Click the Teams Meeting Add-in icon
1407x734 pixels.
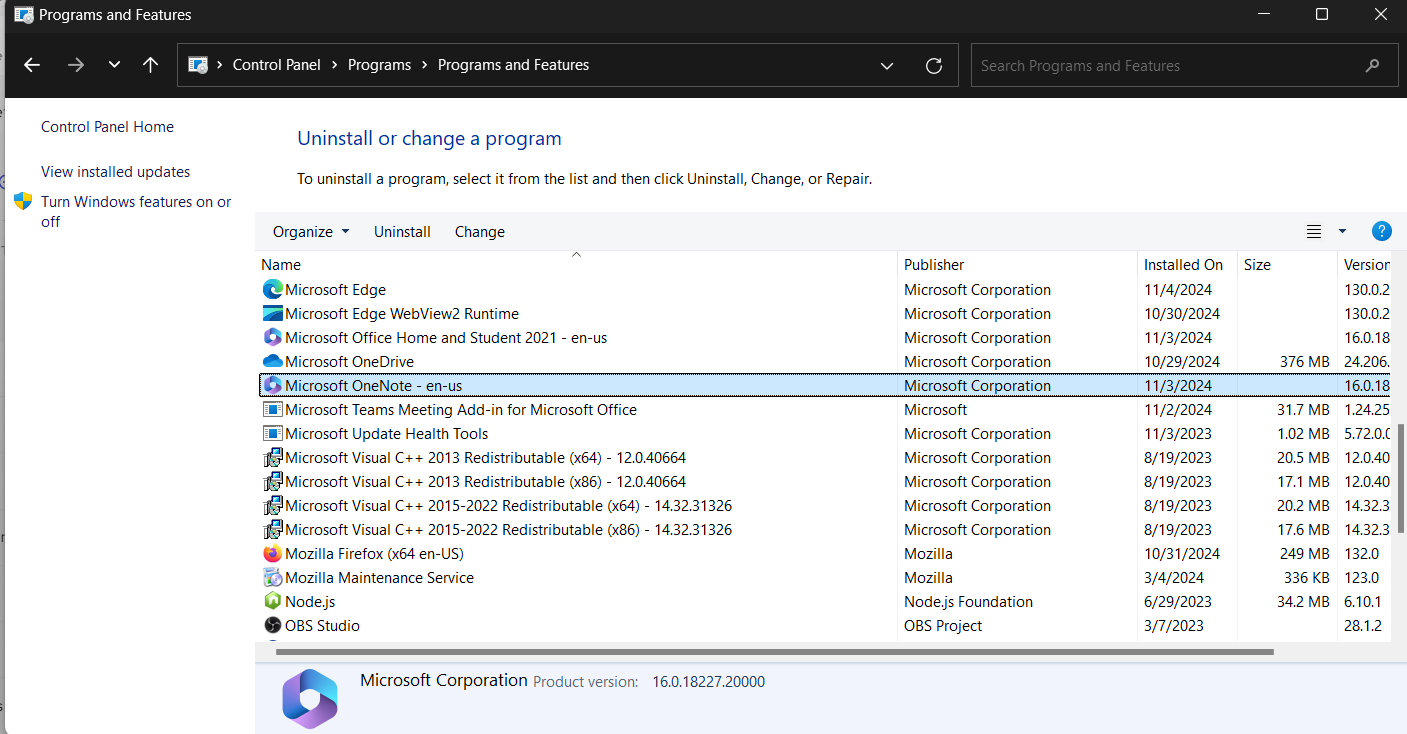[x=273, y=410]
